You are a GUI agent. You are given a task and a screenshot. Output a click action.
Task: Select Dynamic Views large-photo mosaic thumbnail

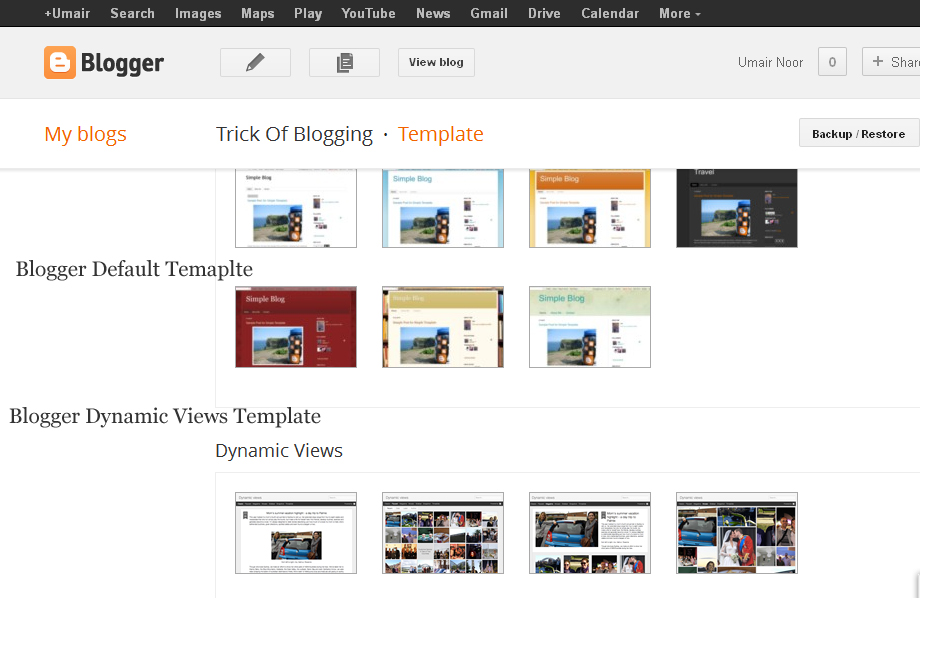pos(737,533)
